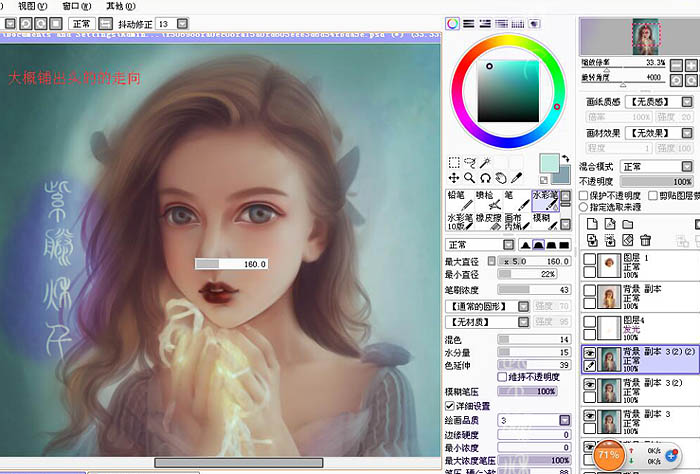Pick the eyedropper color picker tool

pyautogui.click(x=517, y=178)
